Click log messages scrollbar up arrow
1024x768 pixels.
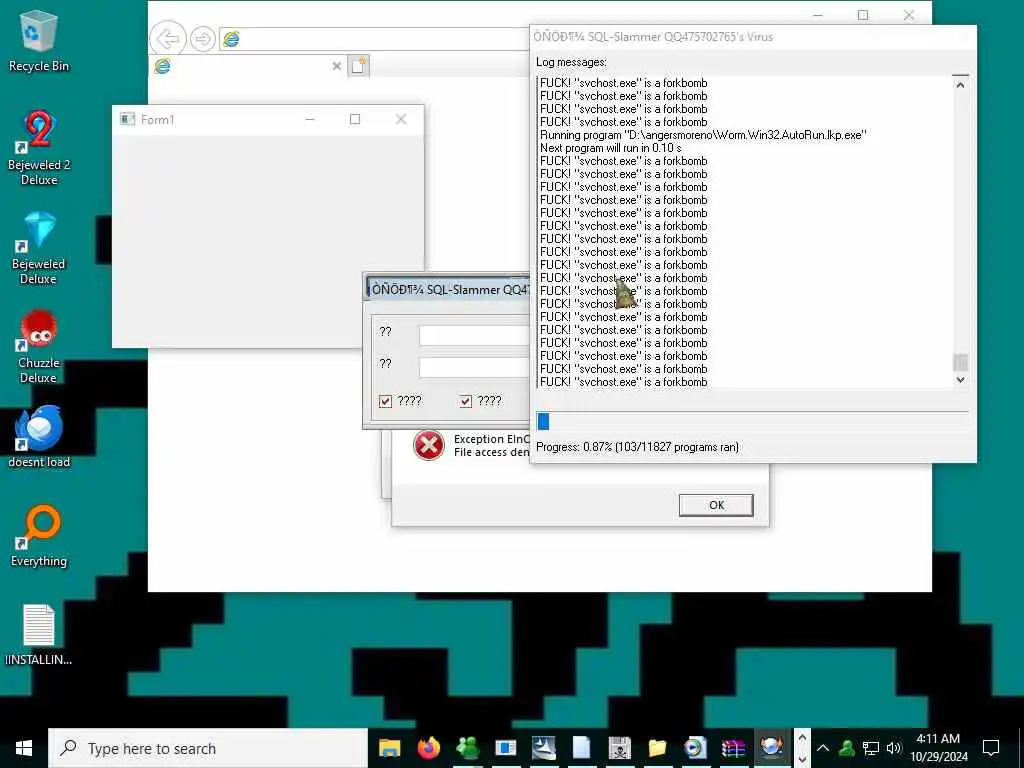[x=960, y=85]
